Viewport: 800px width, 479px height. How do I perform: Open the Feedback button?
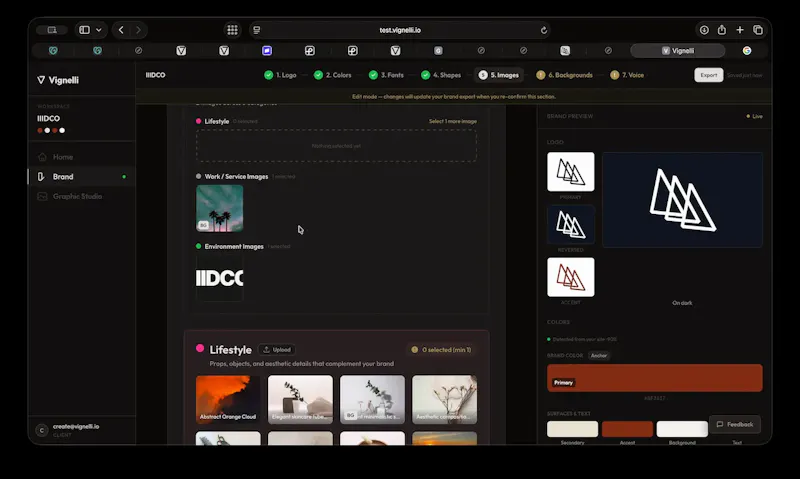click(735, 424)
